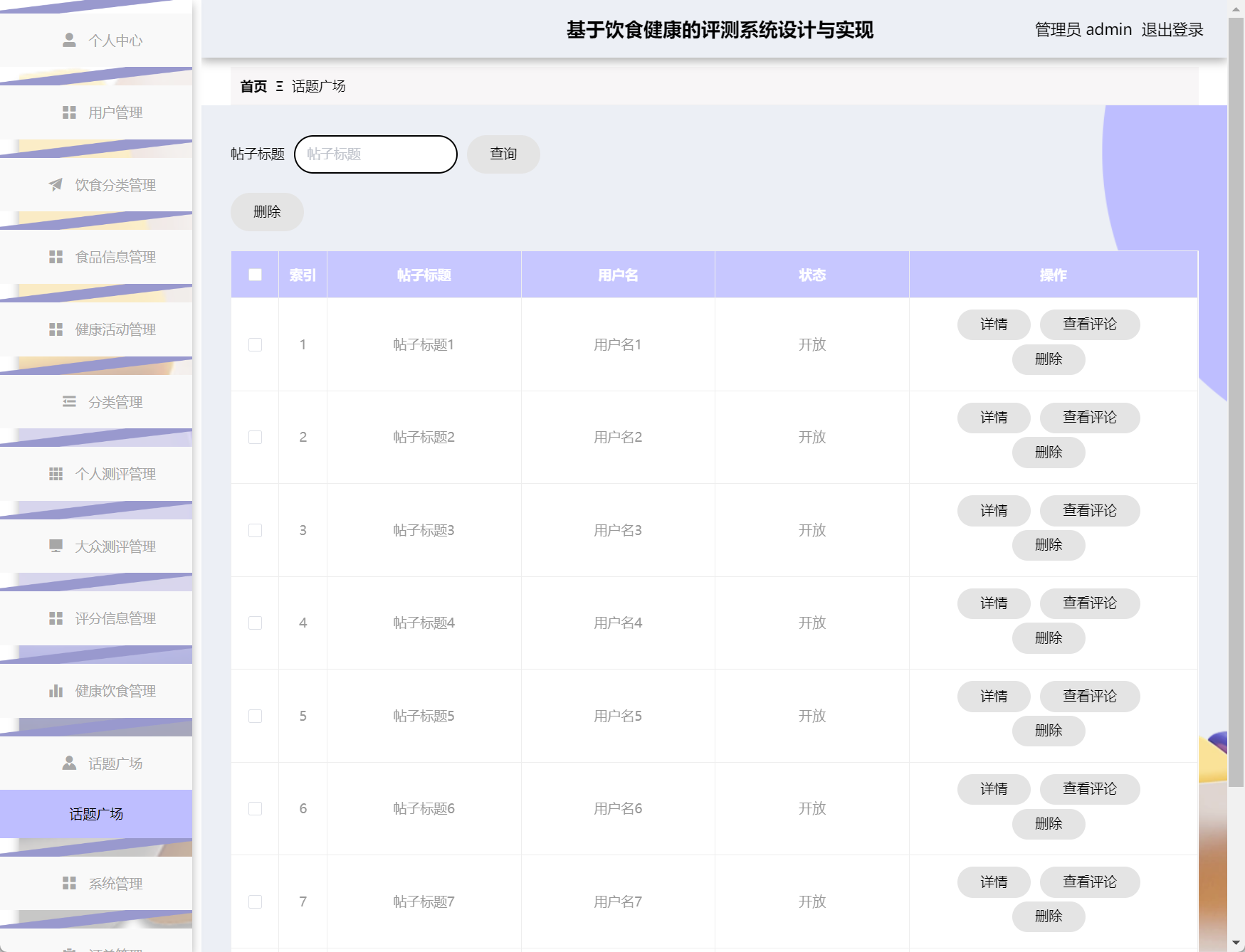Click 查看评论 for 帖子标题7
Viewport: 1245px width, 952px height.
pyautogui.click(x=1090, y=882)
